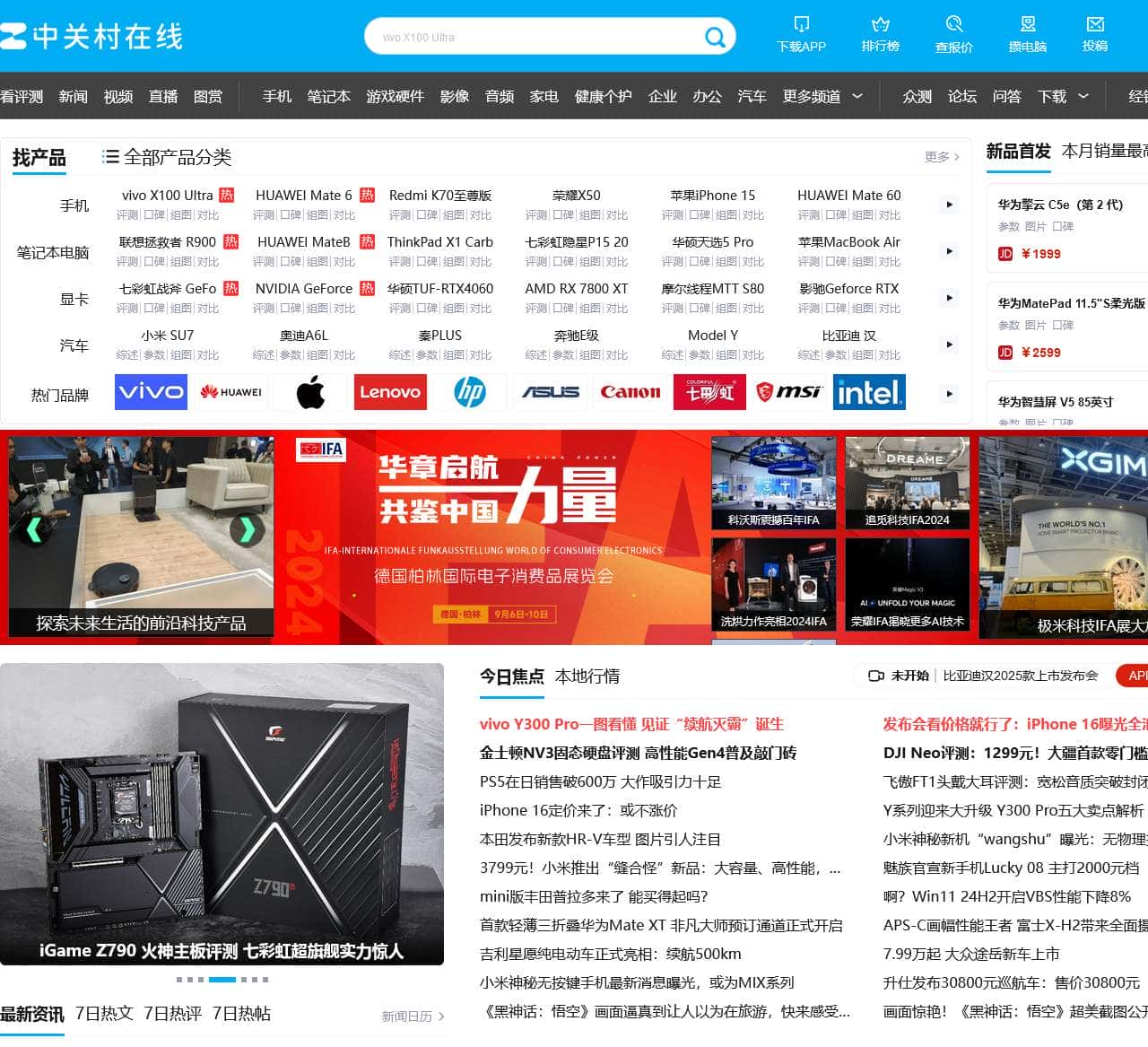Open the 视频 navigation item
The height and width of the screenshot is (1047, 1148).
pos(118,96)
